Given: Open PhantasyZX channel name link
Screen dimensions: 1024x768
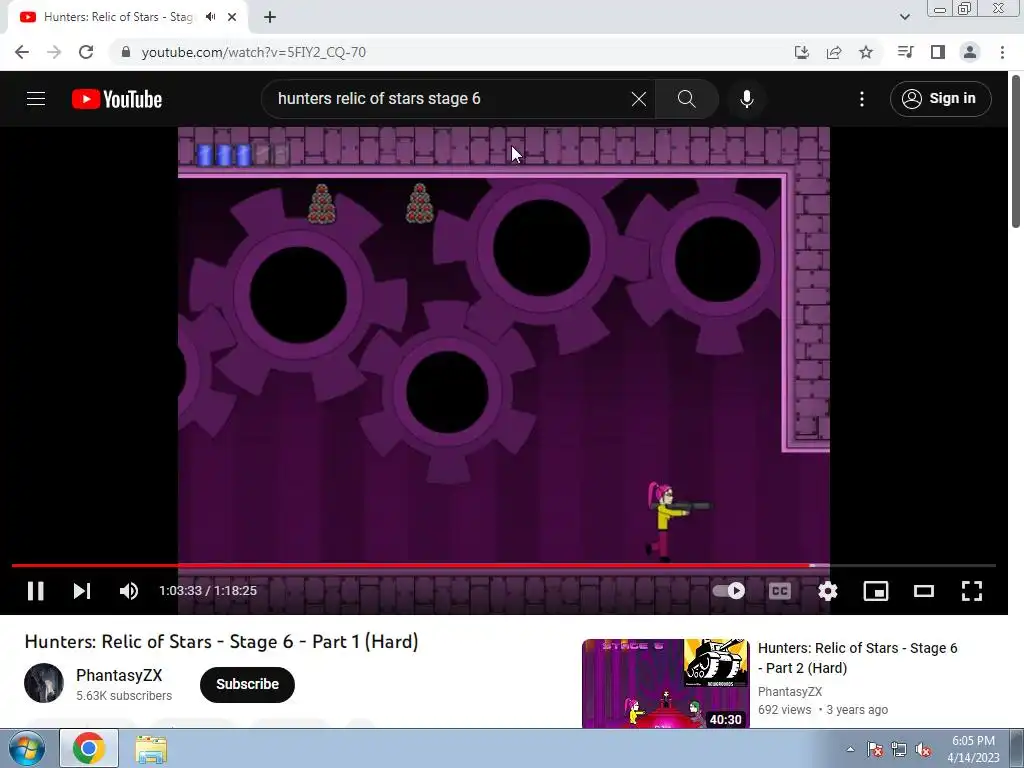Looking at the screenshot, I should 119,675.
